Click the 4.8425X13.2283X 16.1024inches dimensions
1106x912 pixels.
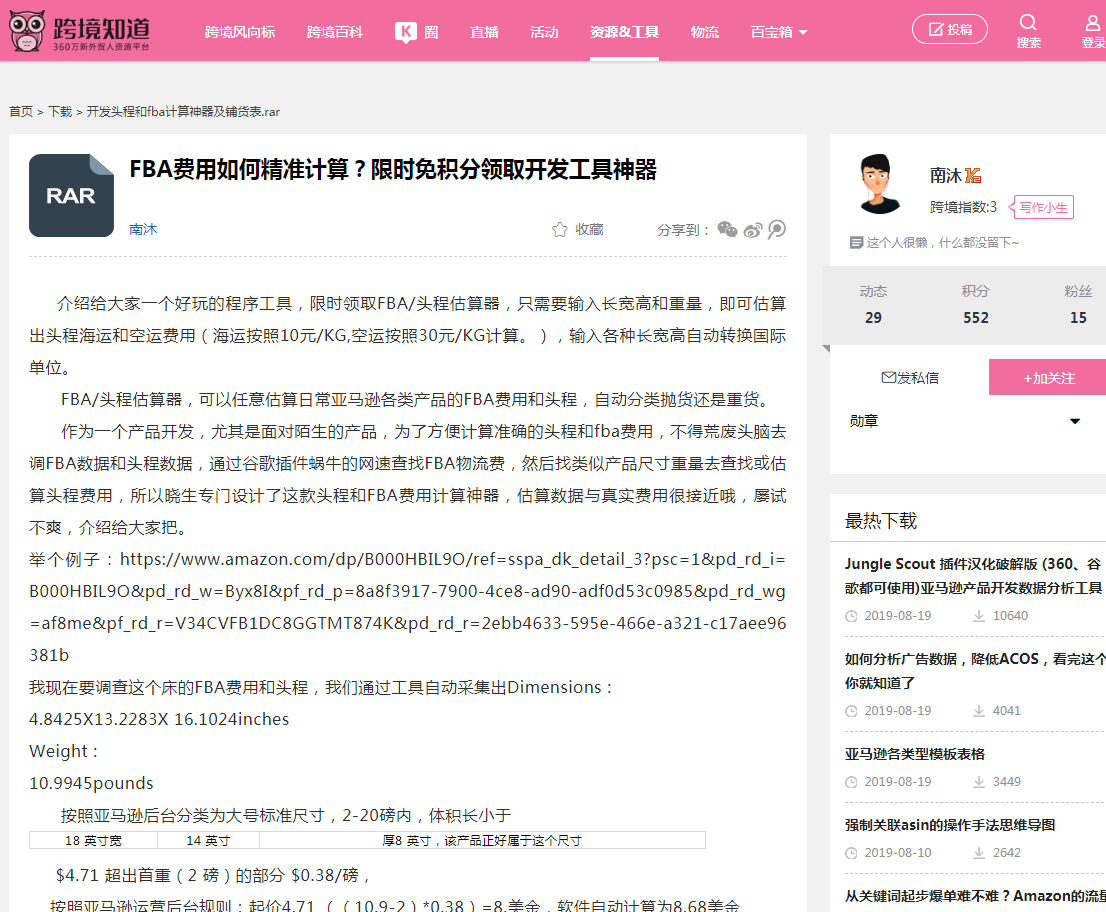tap(159, 719)
